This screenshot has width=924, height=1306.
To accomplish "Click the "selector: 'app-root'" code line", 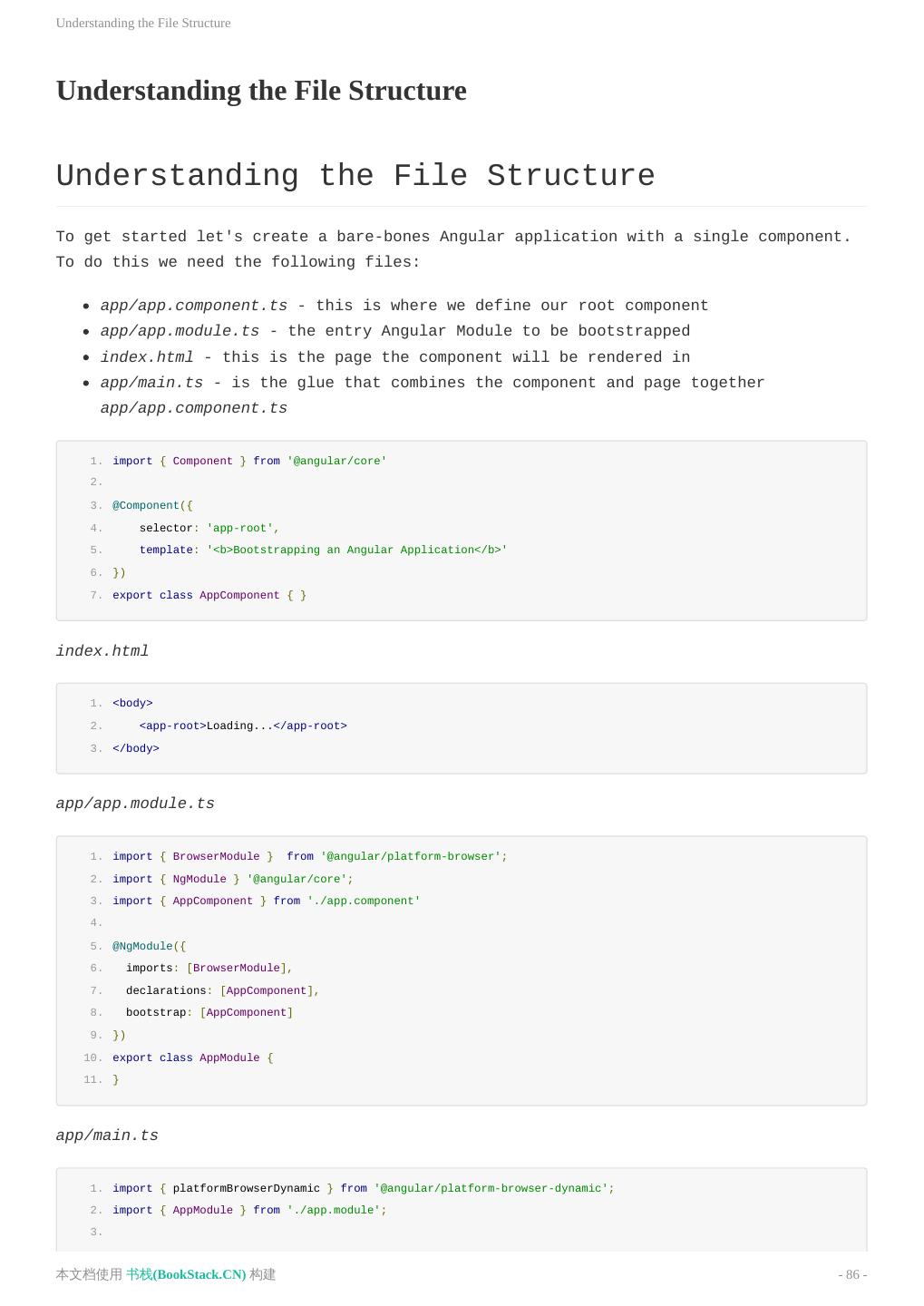I will (x=209, y=528).
